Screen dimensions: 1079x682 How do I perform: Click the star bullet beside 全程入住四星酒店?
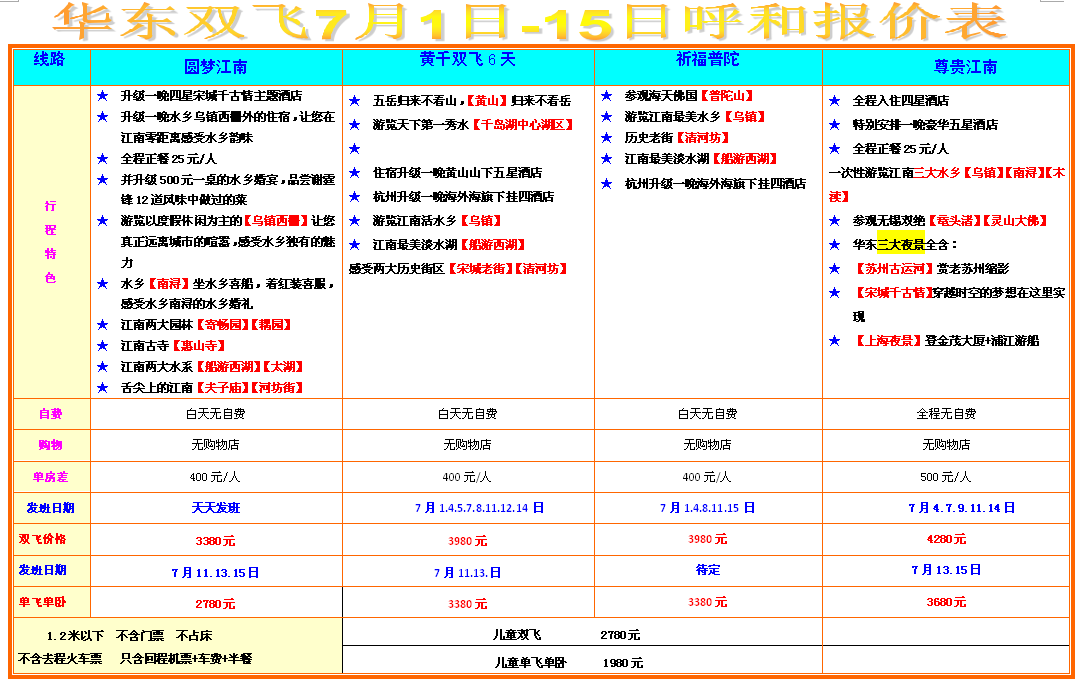tap(834, 101)
